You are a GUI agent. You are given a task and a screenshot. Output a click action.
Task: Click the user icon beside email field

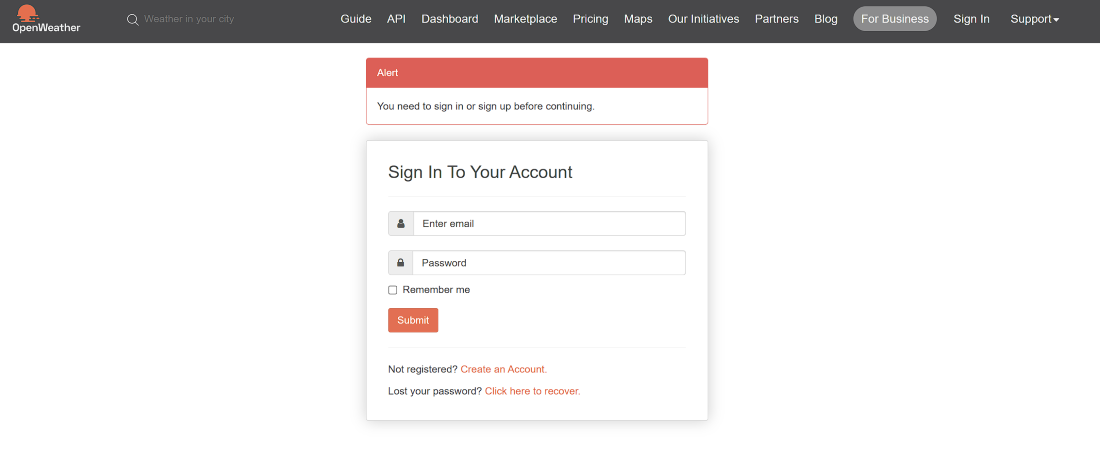(x=401, y=224)
